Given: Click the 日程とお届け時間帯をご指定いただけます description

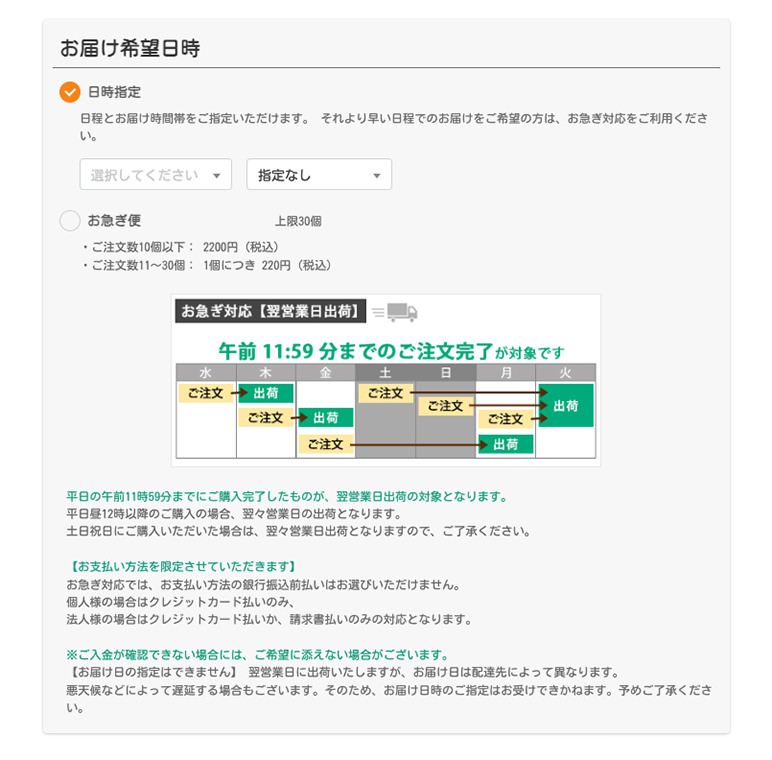Looking at the screenshot, I should point(394,127).
